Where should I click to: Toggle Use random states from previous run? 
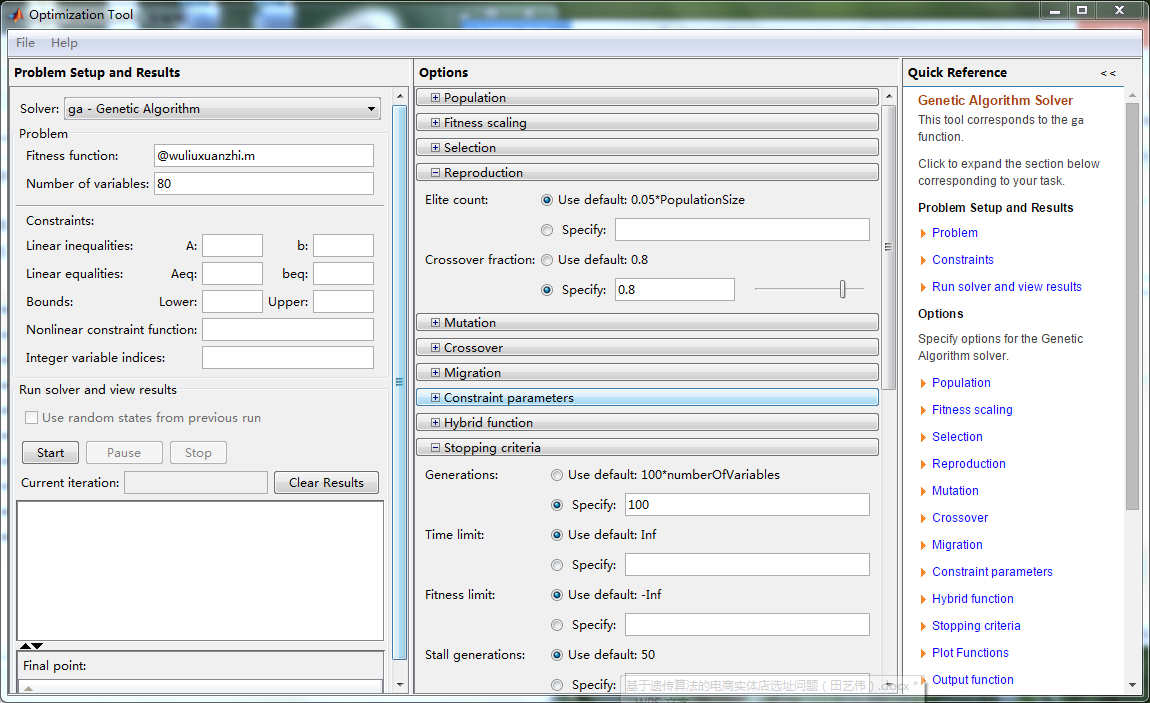click(x=32, y=418)
